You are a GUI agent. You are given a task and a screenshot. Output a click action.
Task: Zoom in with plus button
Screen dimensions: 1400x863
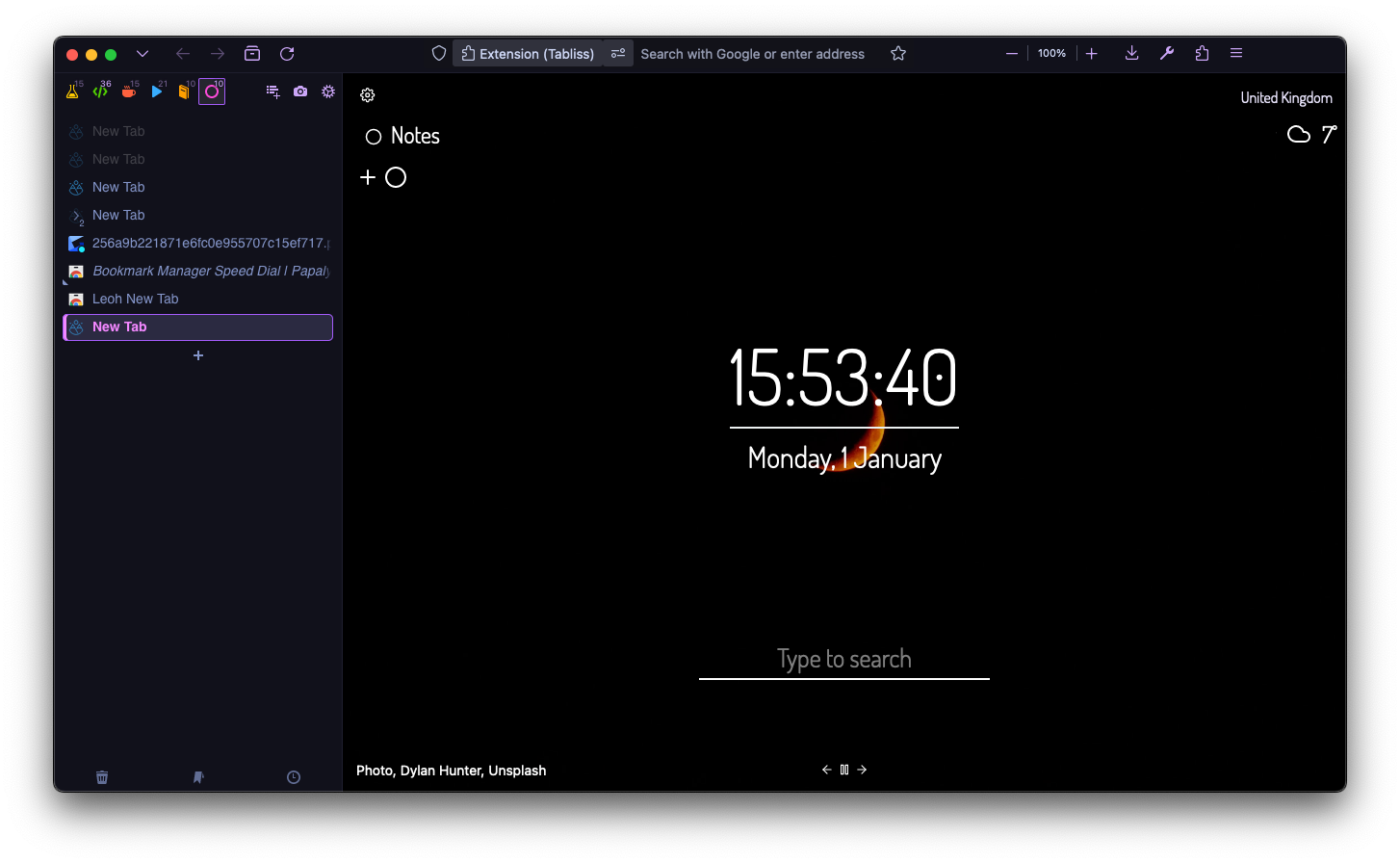click(1092, 54)
